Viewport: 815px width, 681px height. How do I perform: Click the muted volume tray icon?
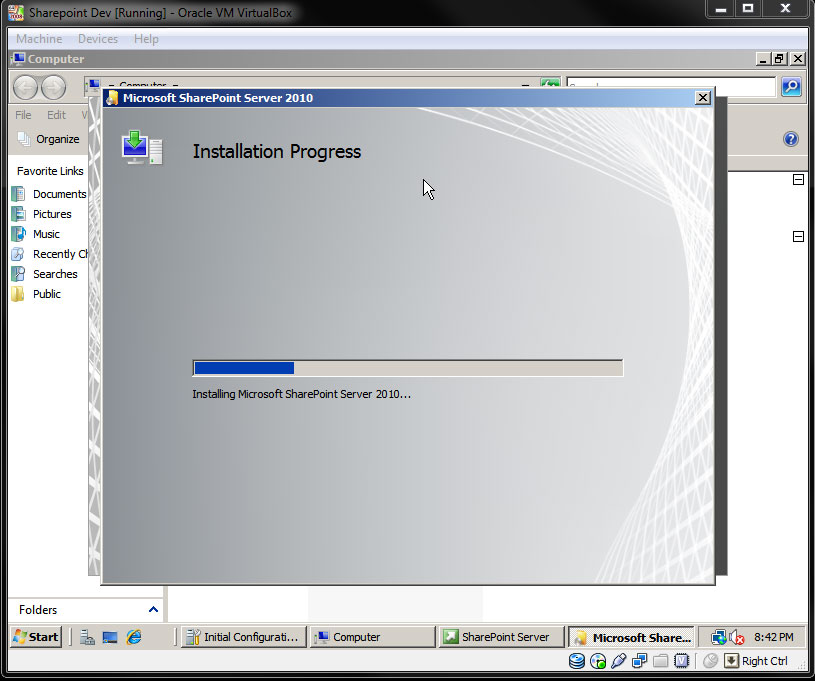[737, 637]
